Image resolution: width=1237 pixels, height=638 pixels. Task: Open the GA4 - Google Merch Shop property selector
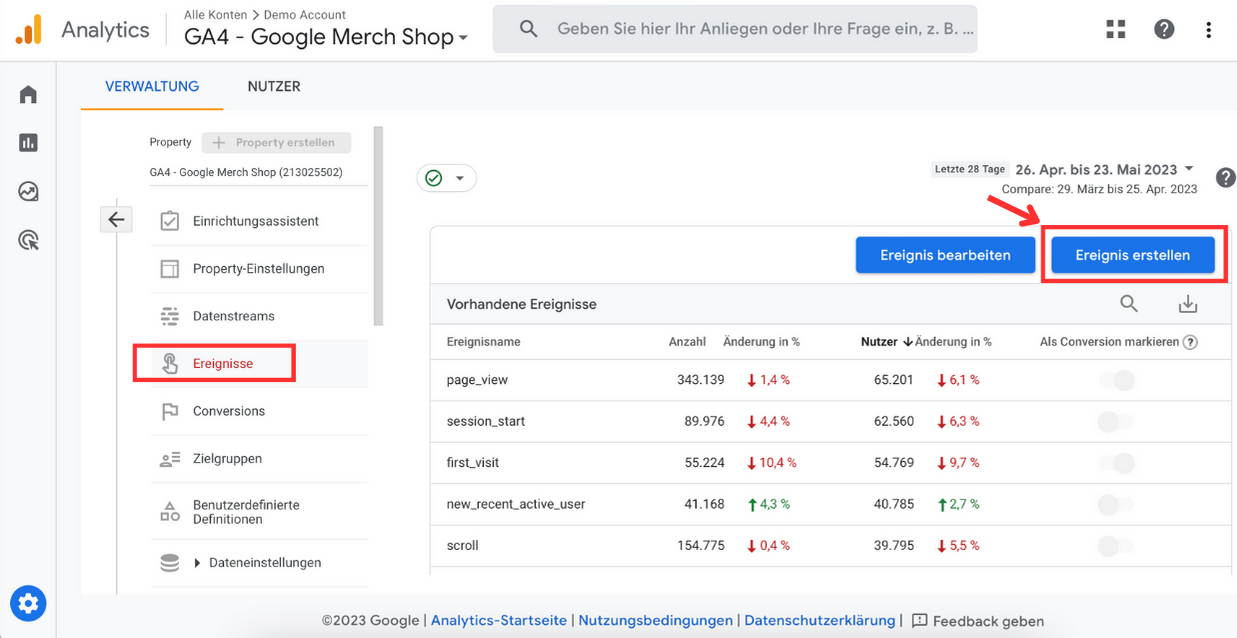(x=326, y=37)
